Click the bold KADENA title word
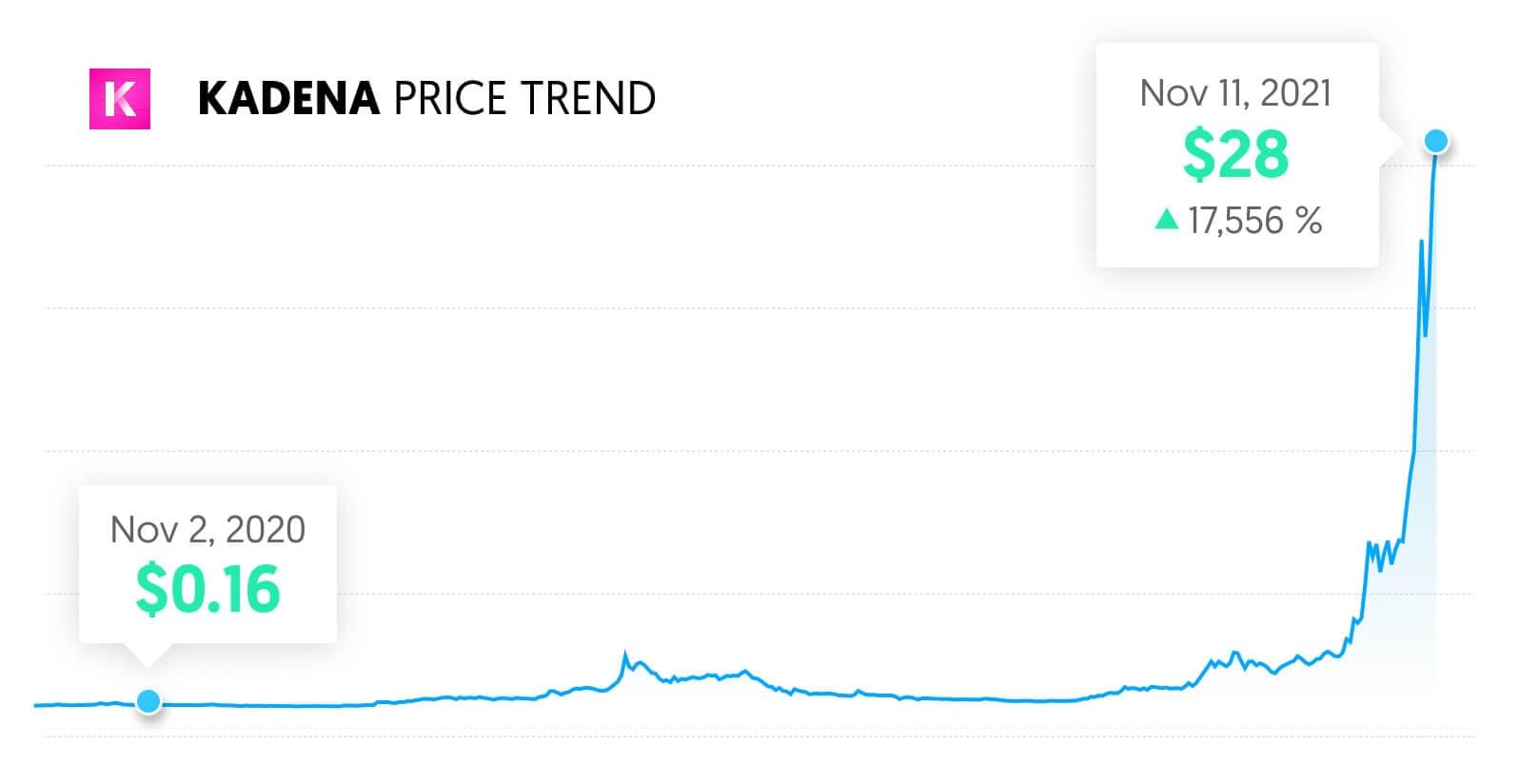 coord(288,99)
